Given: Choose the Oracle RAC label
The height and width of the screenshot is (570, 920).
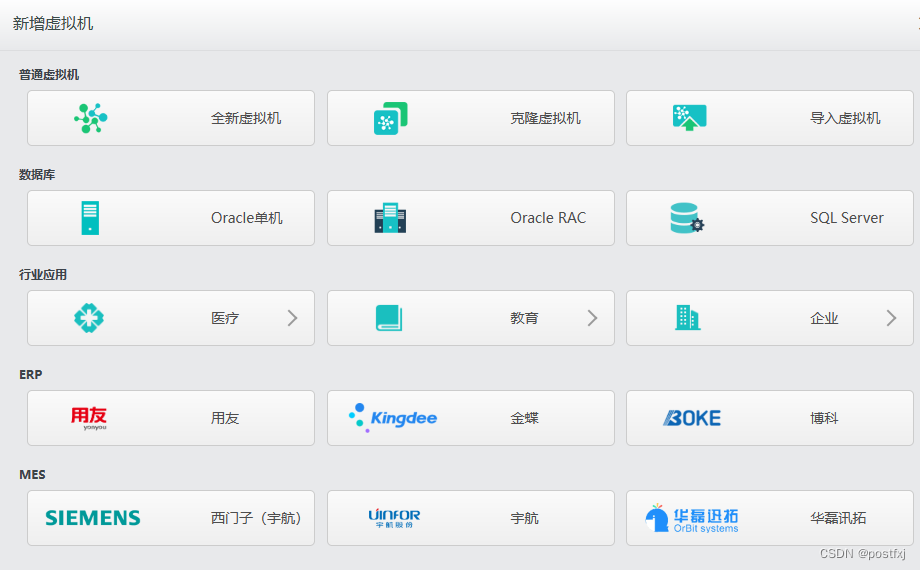Looking at the screenshot, I should [x=548, y=218].
